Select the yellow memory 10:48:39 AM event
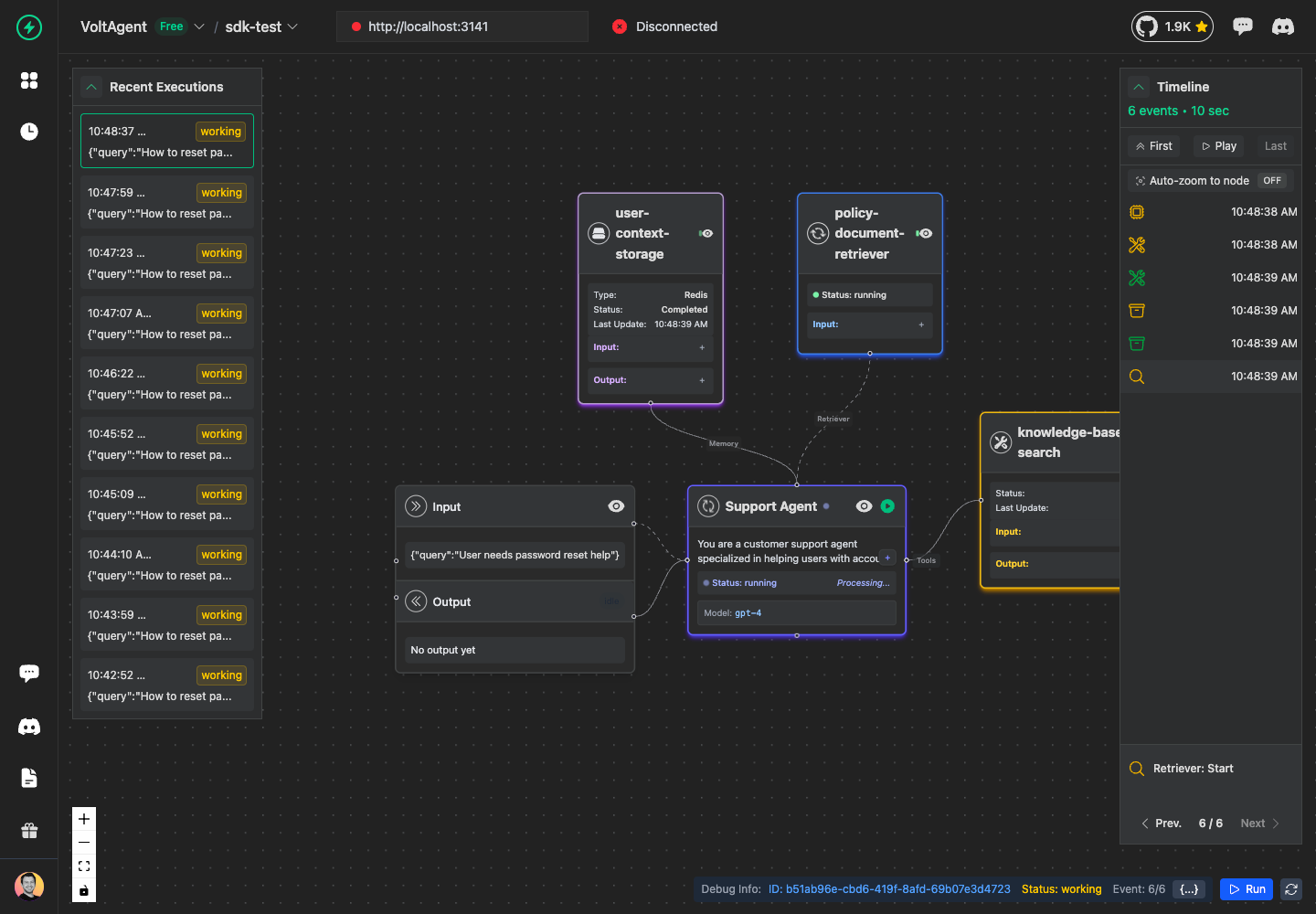 (x=1211, y=311)
